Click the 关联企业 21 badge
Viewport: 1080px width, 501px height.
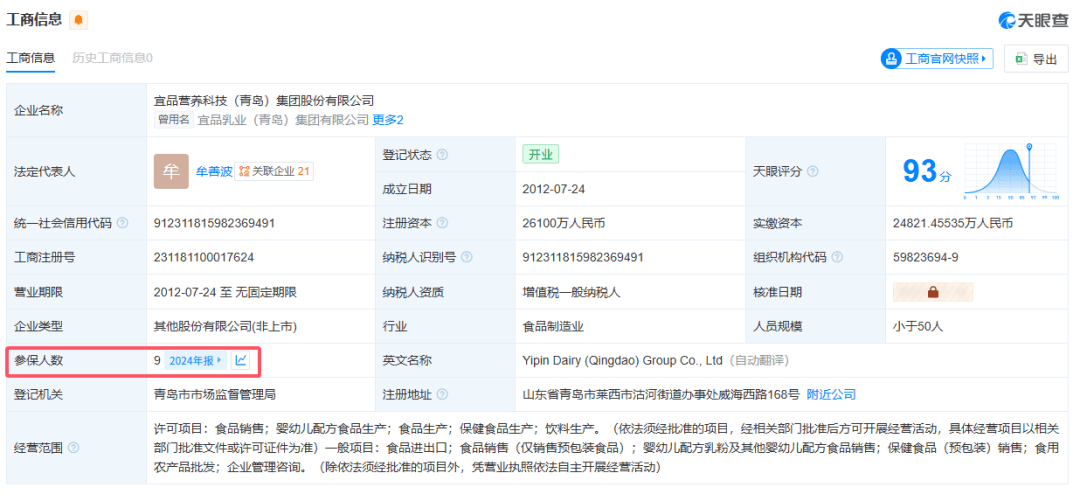pyautogui.click(x=274, y=171)
